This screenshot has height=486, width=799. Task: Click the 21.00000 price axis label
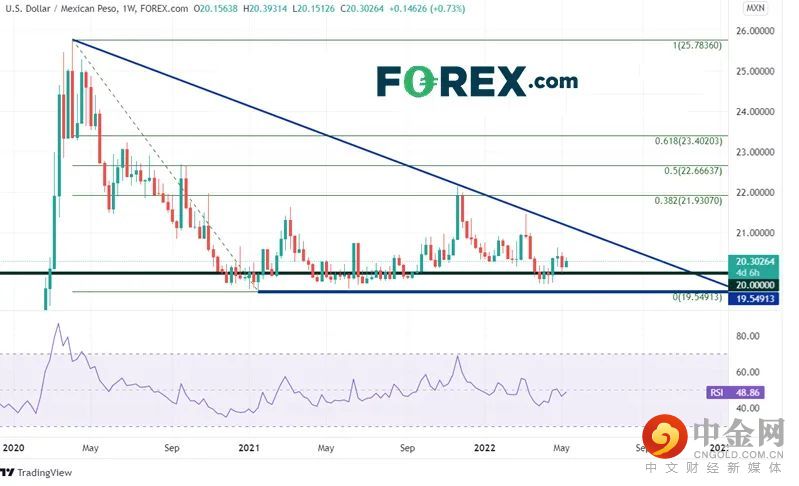click(x=755, y=232)
